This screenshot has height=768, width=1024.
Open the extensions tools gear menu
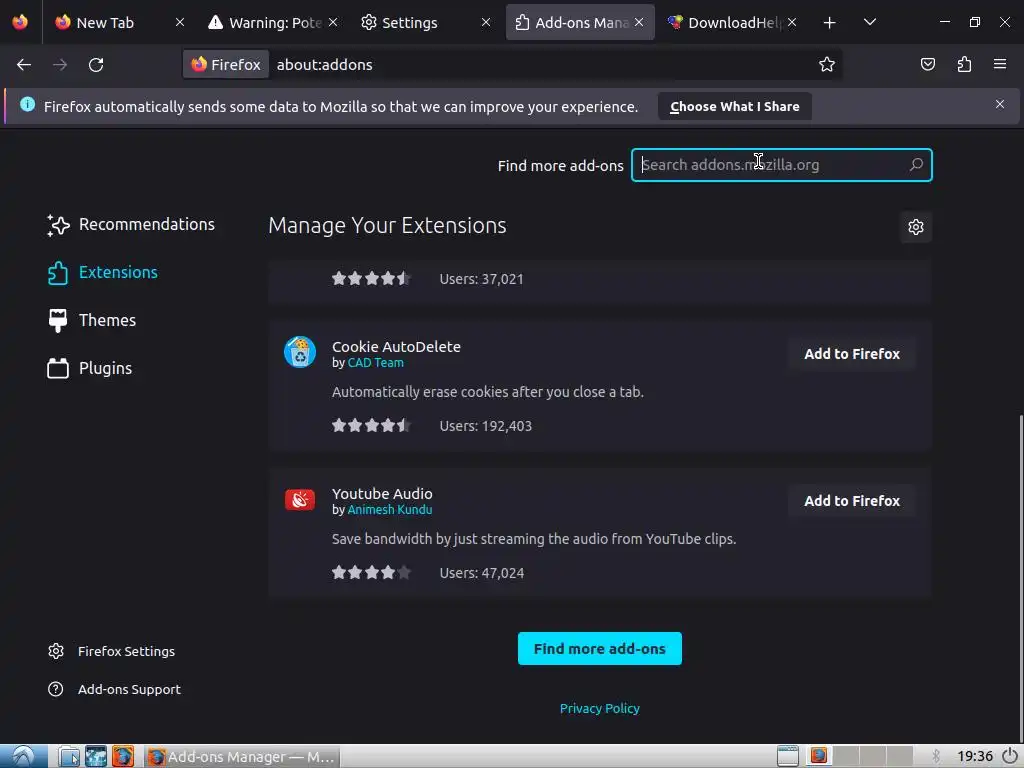pyautogui.click(x=916, y=227)
